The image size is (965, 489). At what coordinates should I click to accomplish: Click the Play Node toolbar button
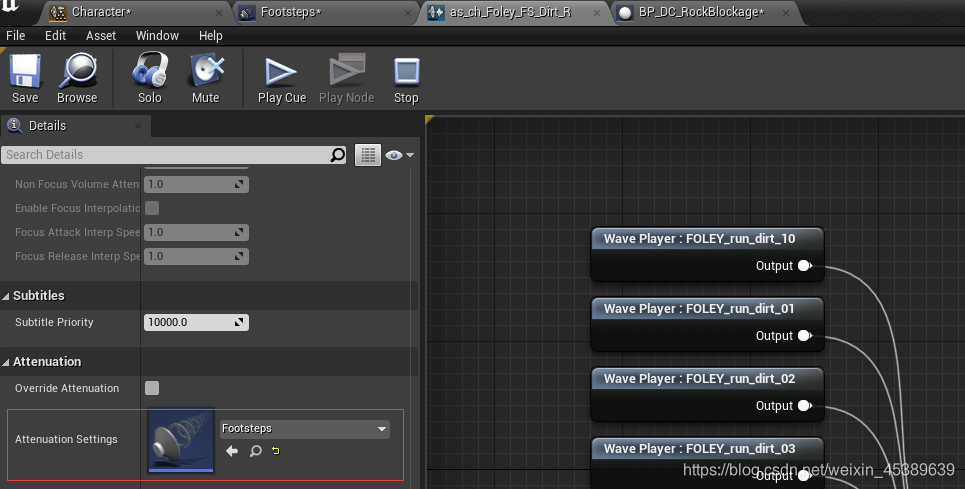pos(346,79)
